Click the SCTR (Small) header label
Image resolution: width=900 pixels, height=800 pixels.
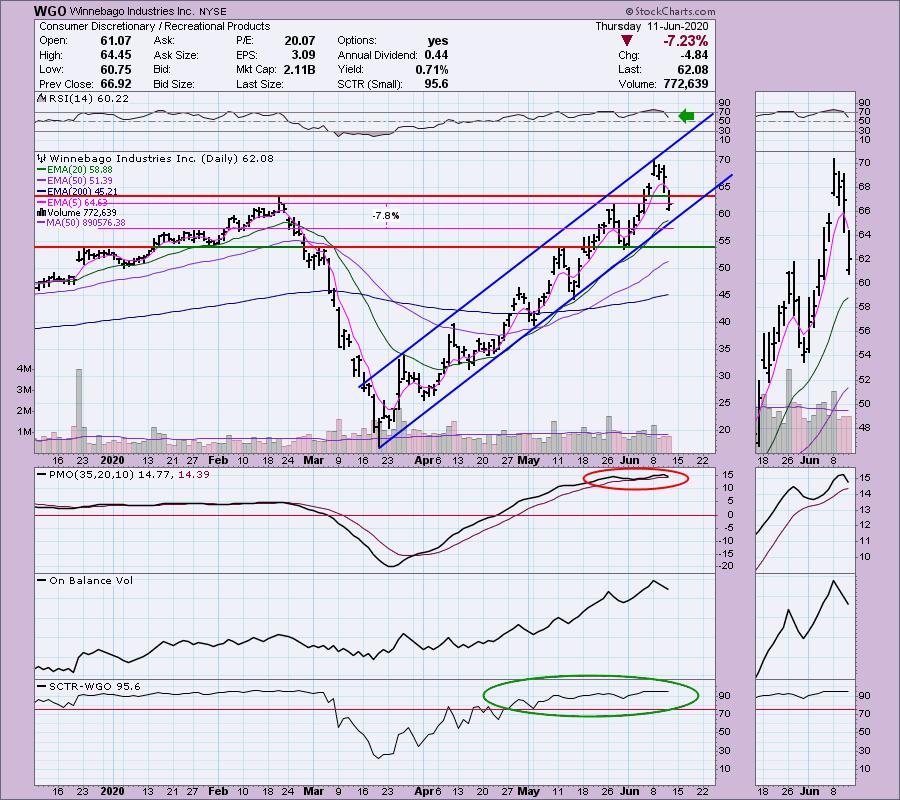370,84
